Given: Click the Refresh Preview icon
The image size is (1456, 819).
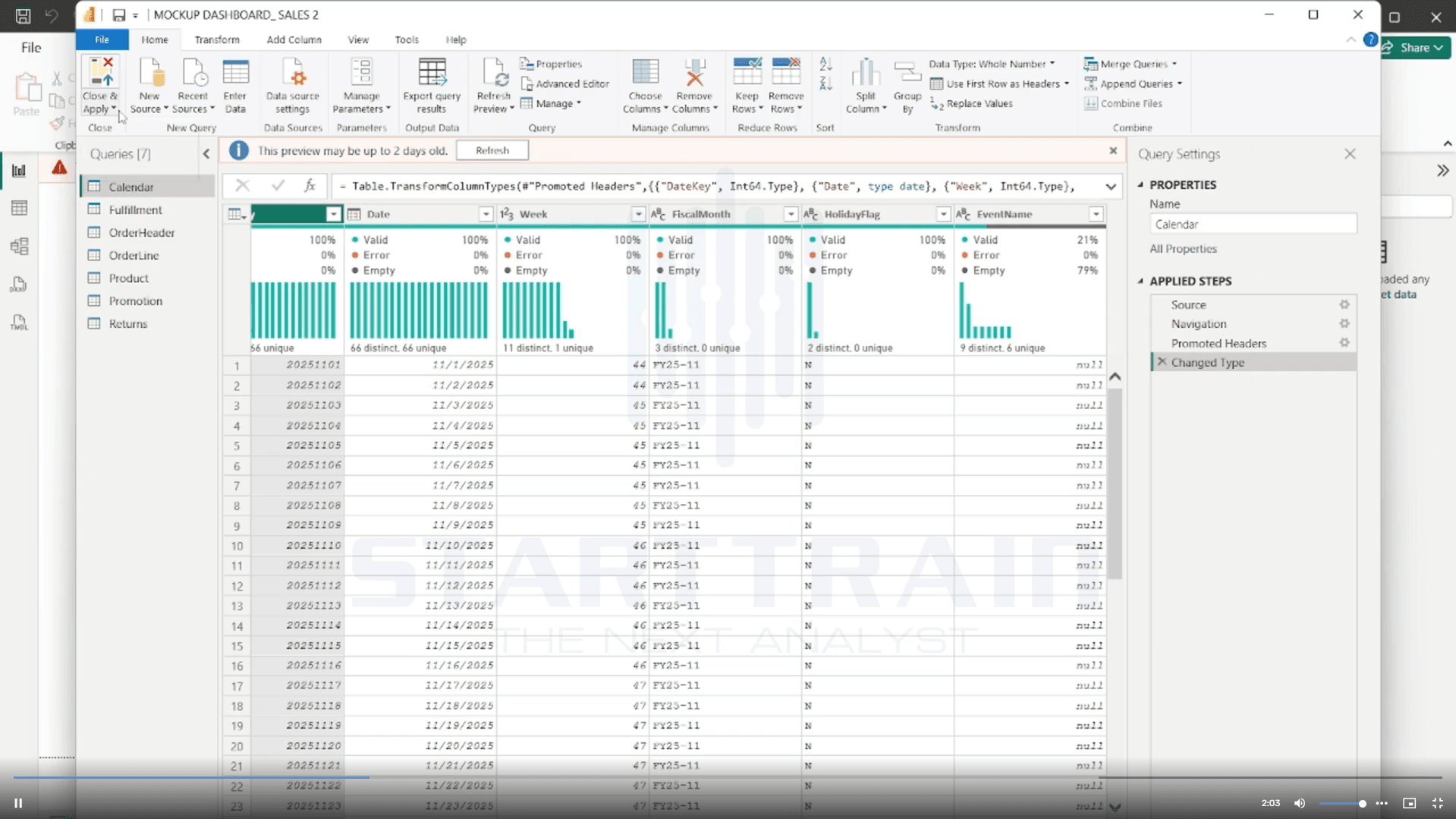Looking at the screenshot, I should coord(494,73).
